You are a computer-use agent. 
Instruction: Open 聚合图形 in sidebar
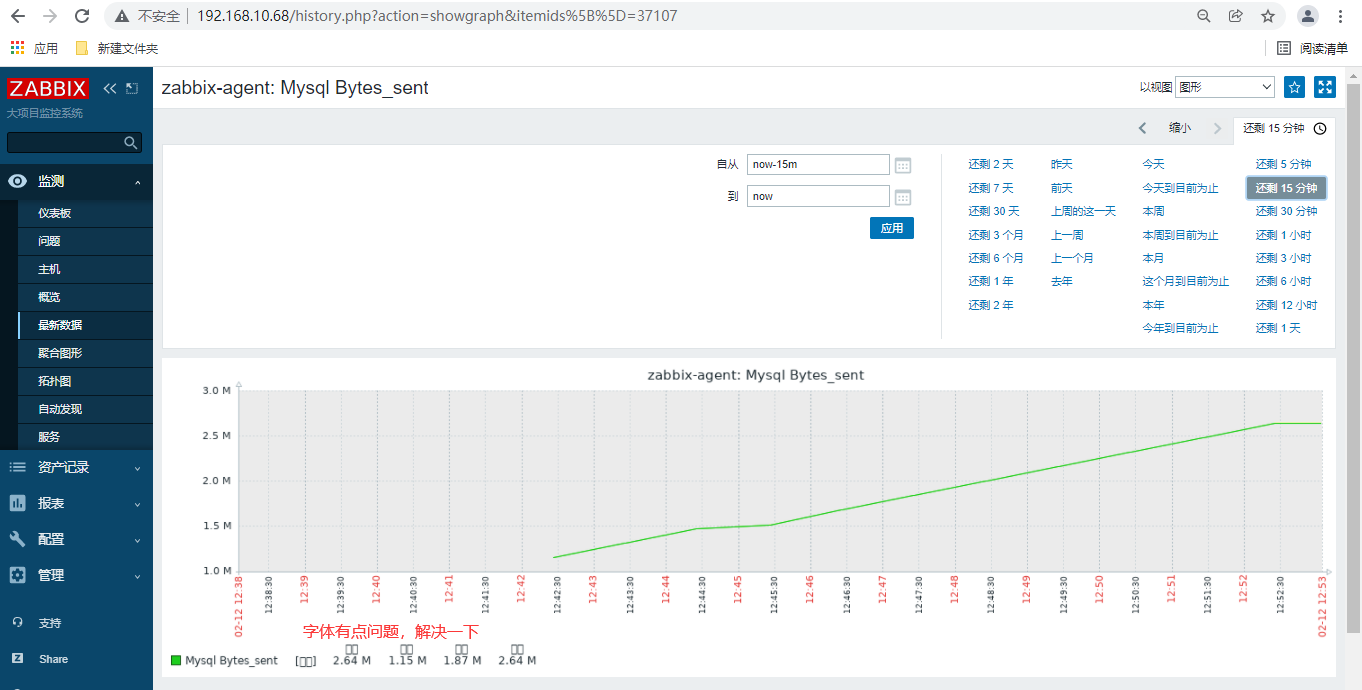click(85, 353)
